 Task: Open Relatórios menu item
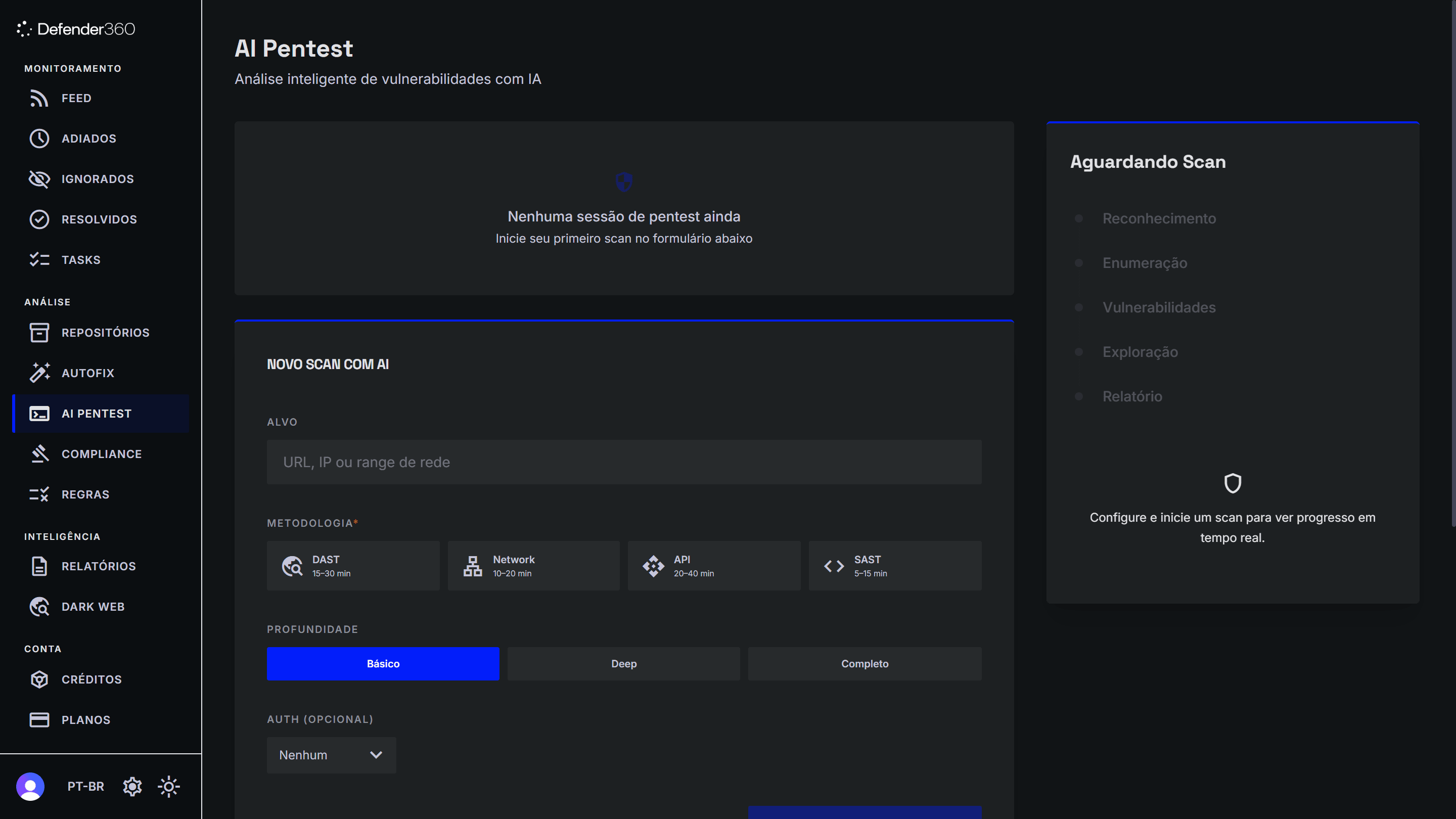tap(101, 566)
